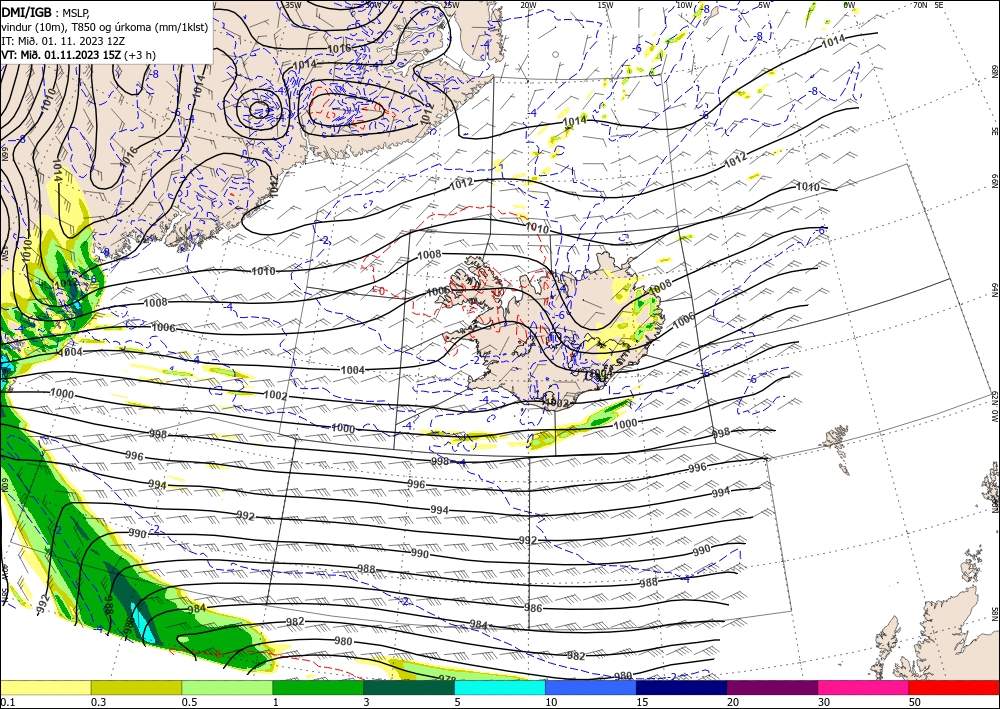The width and height of the screenshot is (1000, 709).
Task: Select the pink 30–50 legend swatch
Action: point(863,687)
